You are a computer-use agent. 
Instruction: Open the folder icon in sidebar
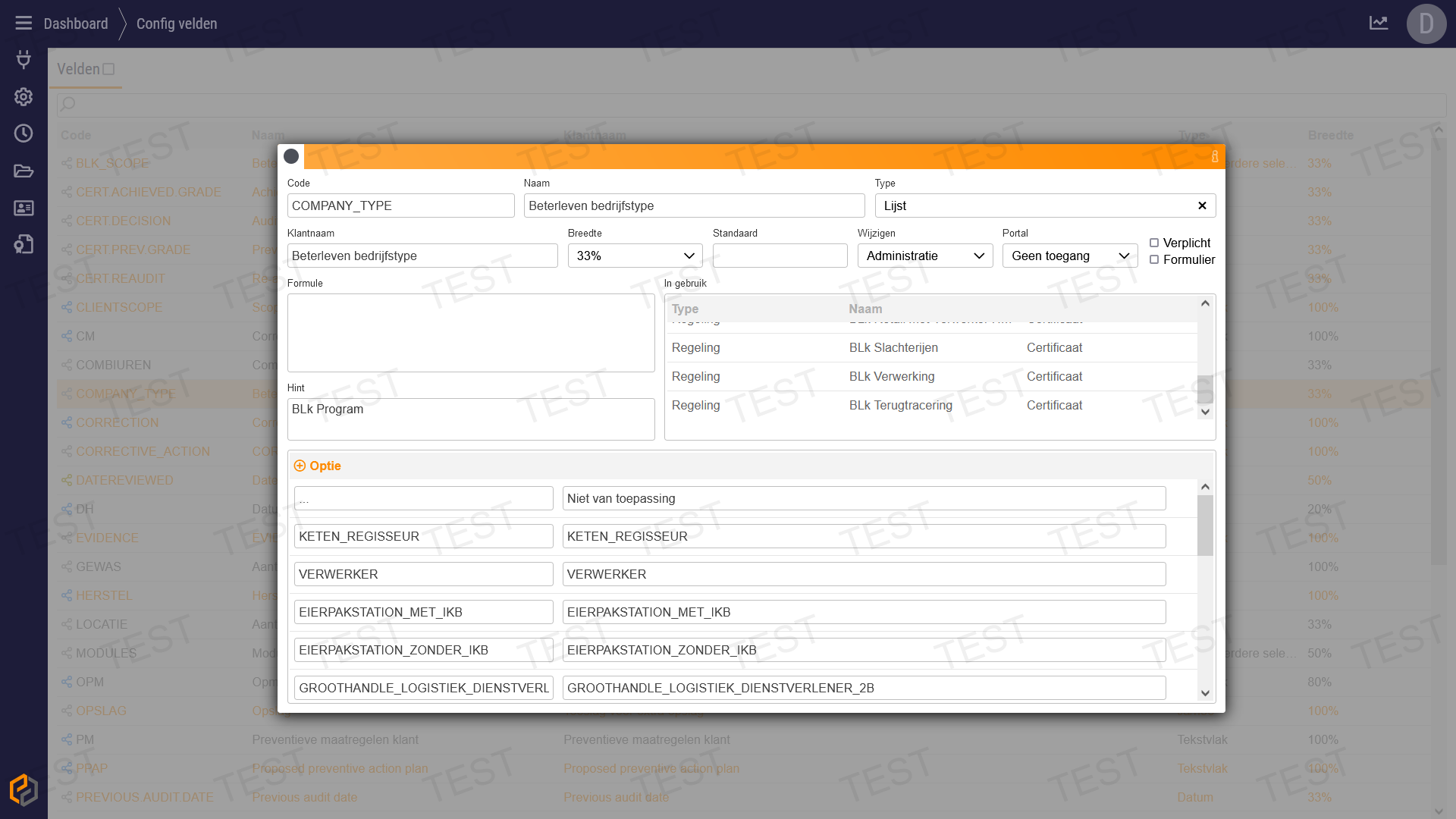(x=24, y=171)
